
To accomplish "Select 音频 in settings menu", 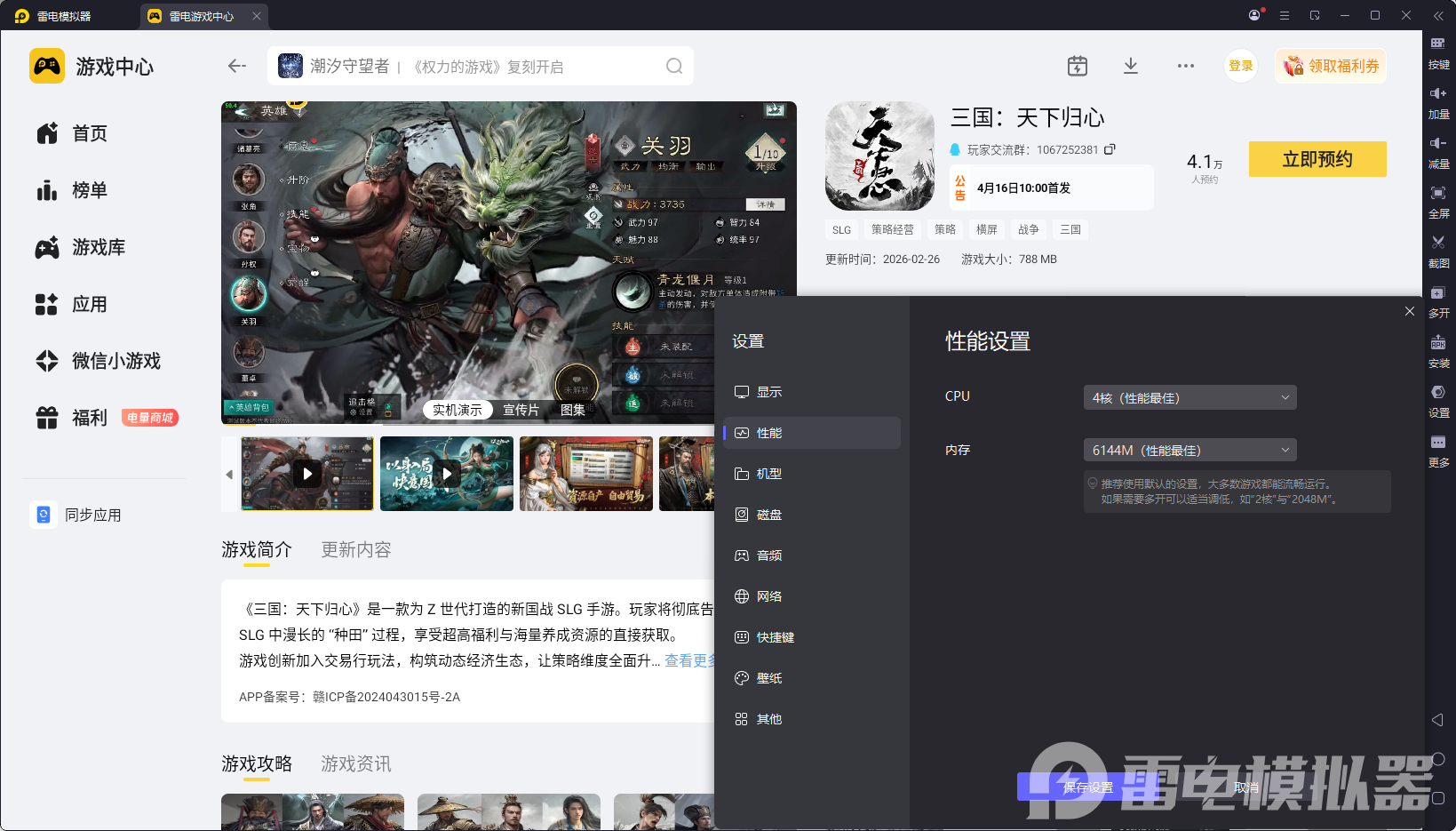I will 812,555.
